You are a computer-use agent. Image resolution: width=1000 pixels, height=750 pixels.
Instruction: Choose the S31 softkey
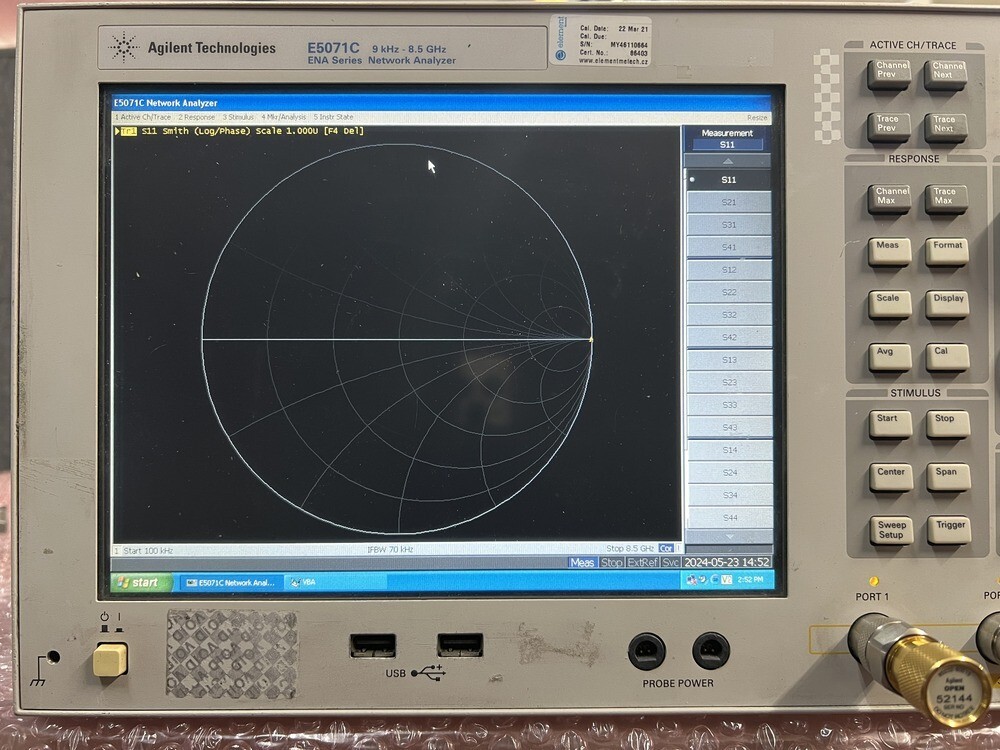point(729,224)
